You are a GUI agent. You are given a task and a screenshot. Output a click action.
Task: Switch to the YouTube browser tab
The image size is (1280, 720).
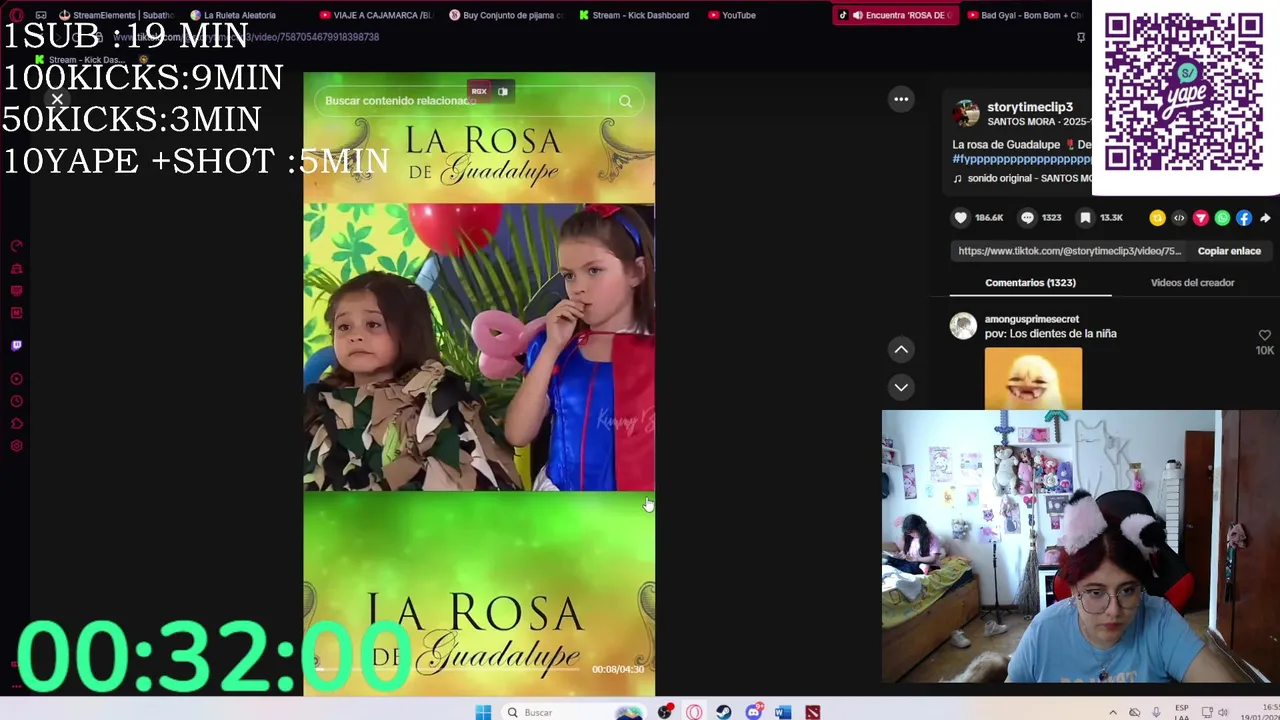[x=733, y=15]
